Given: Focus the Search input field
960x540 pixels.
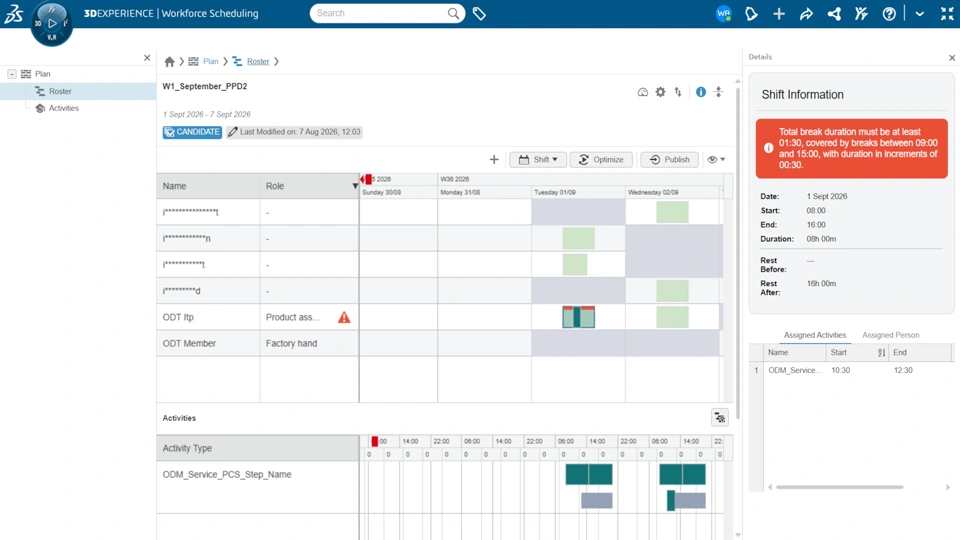Looking at the screenshot, I should (x=380, y=13).
